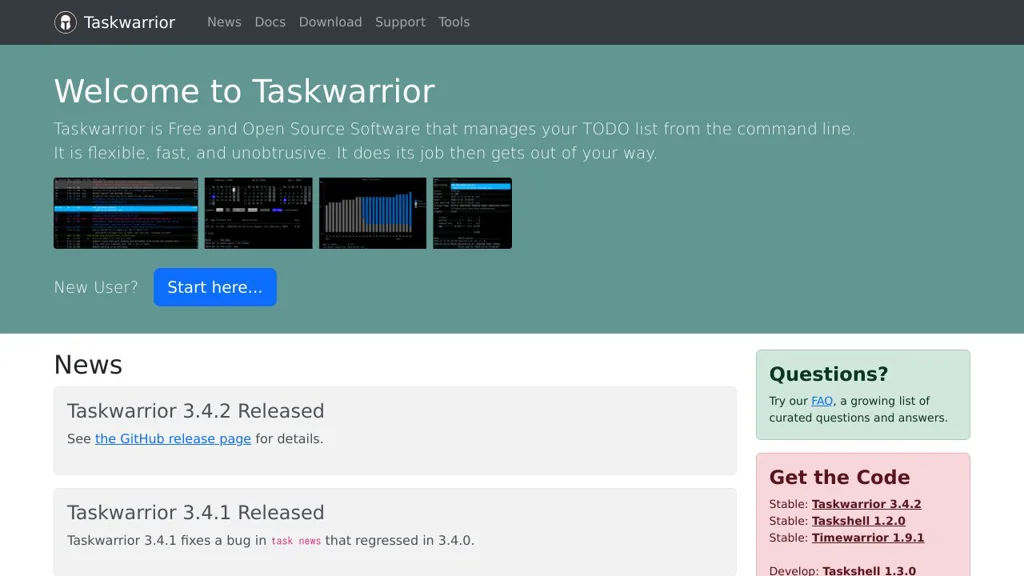Click the Get the Code heading
1024x576 pixels.
click(839, 477)
